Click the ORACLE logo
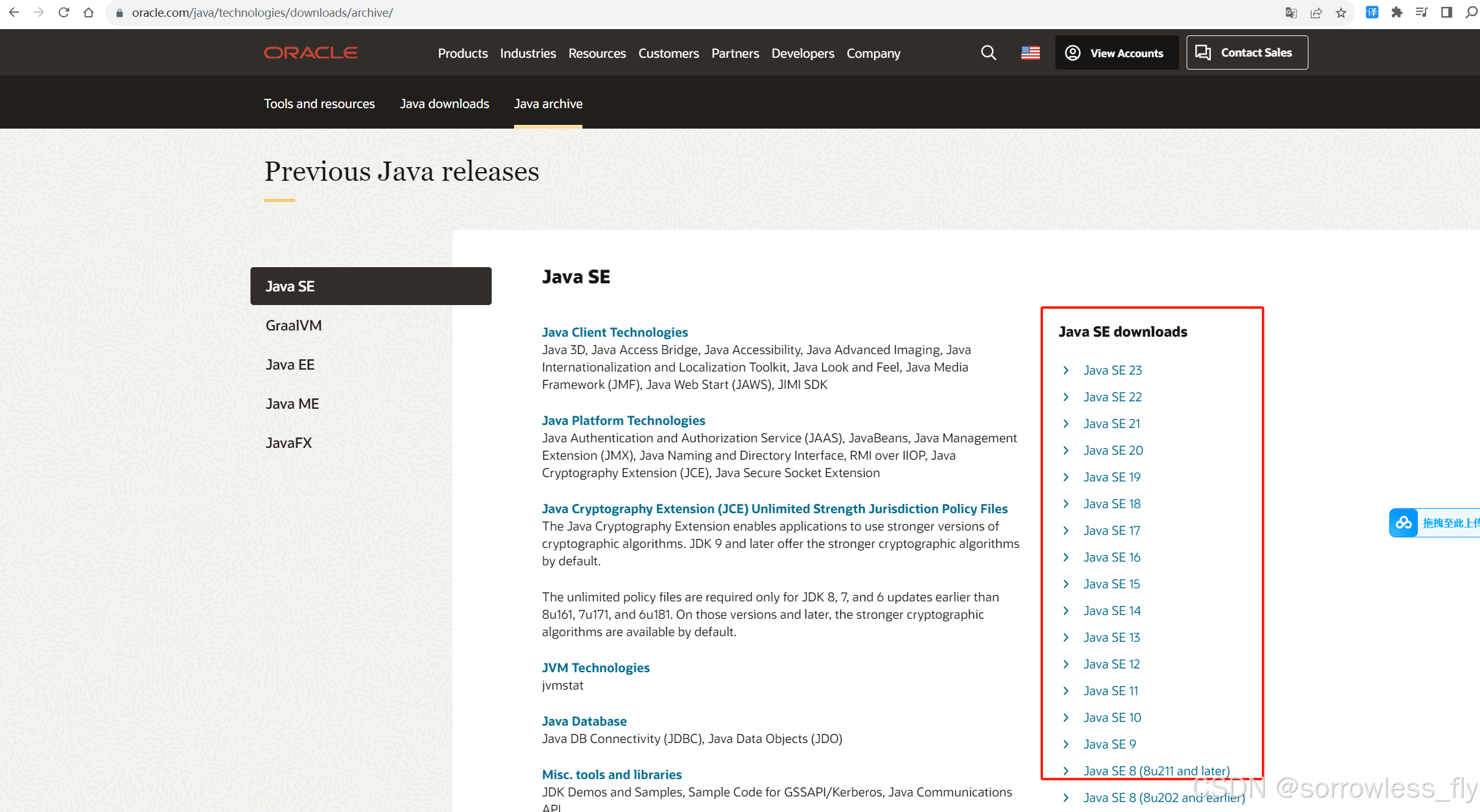The height and width of the screenshot is (812, 1480). (311, 53)
